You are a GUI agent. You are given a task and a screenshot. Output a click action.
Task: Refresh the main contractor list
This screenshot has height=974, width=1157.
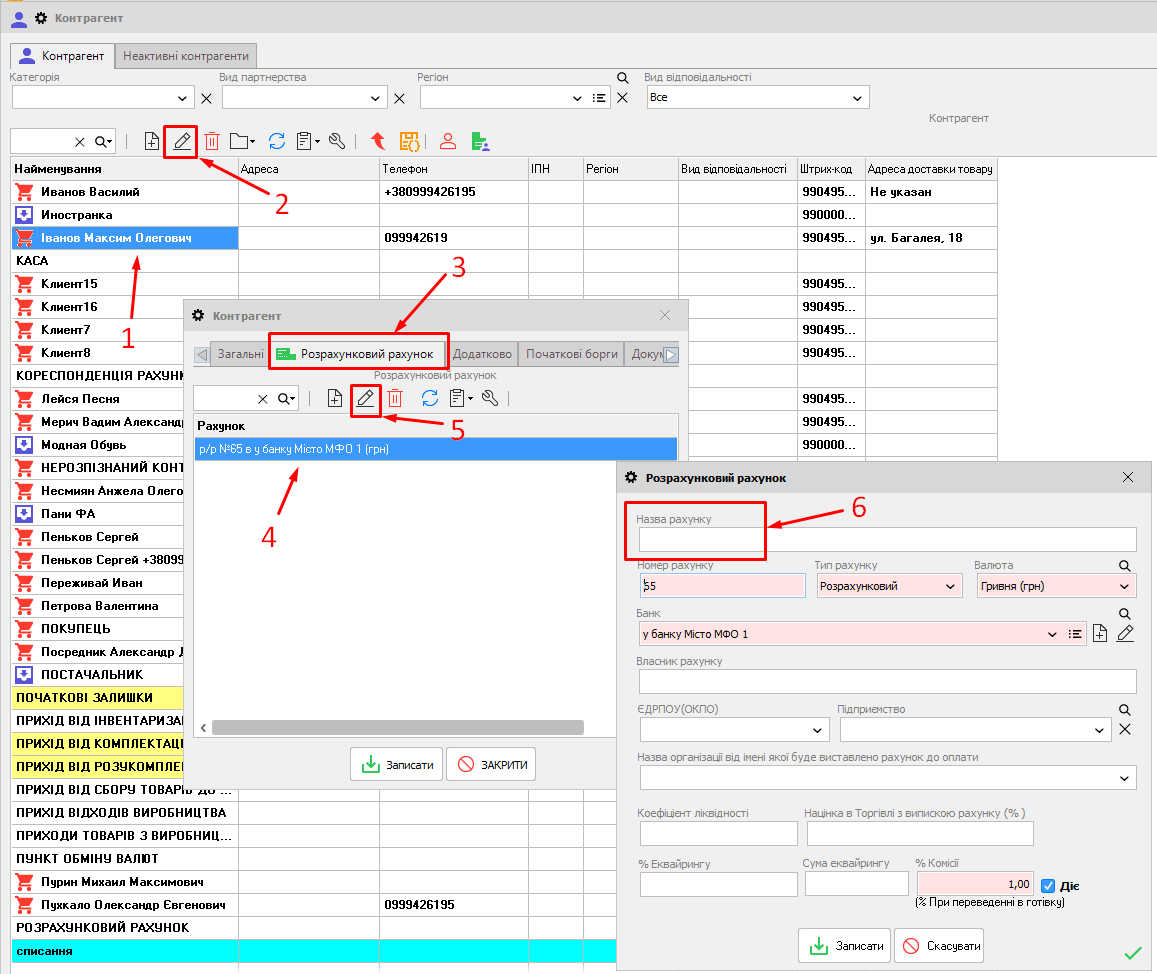click(277, 141)
